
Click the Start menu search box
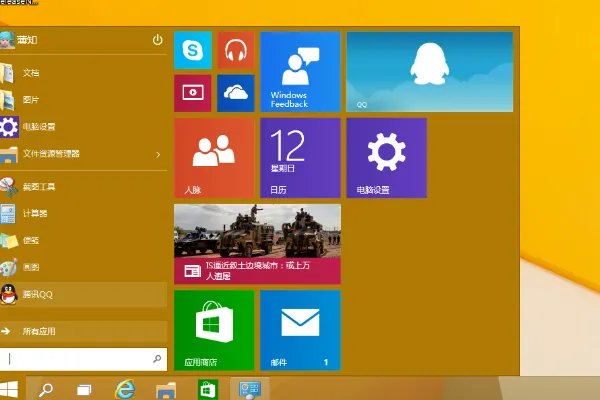(x=83, y=359)
